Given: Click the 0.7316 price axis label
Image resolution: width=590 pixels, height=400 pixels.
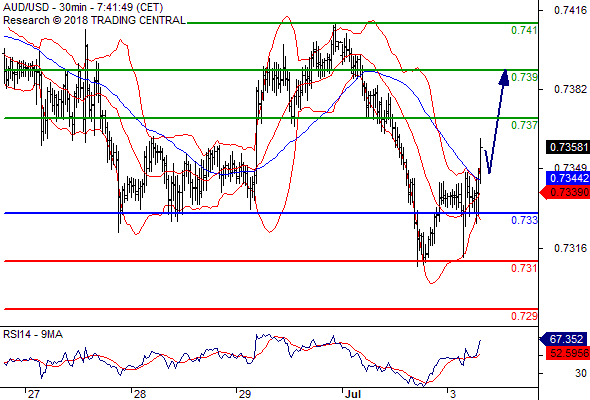Looking at the screenshot, I should (x=570, y=248).
